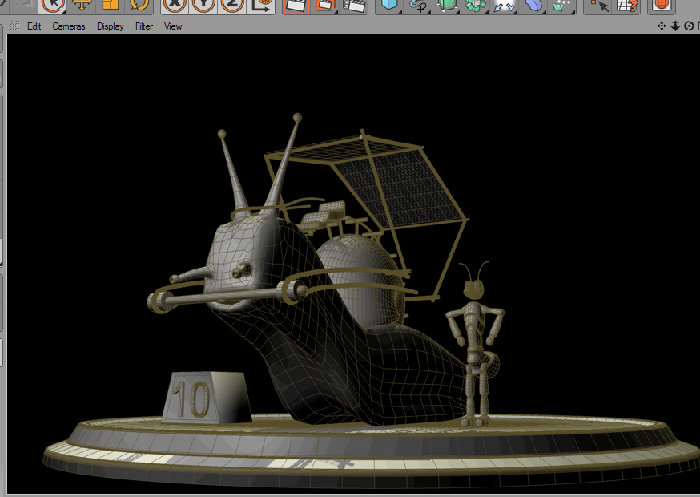The width and height of the screenshot is (700, 497).
Task: Render the current active view
Action: click(296, 6)
